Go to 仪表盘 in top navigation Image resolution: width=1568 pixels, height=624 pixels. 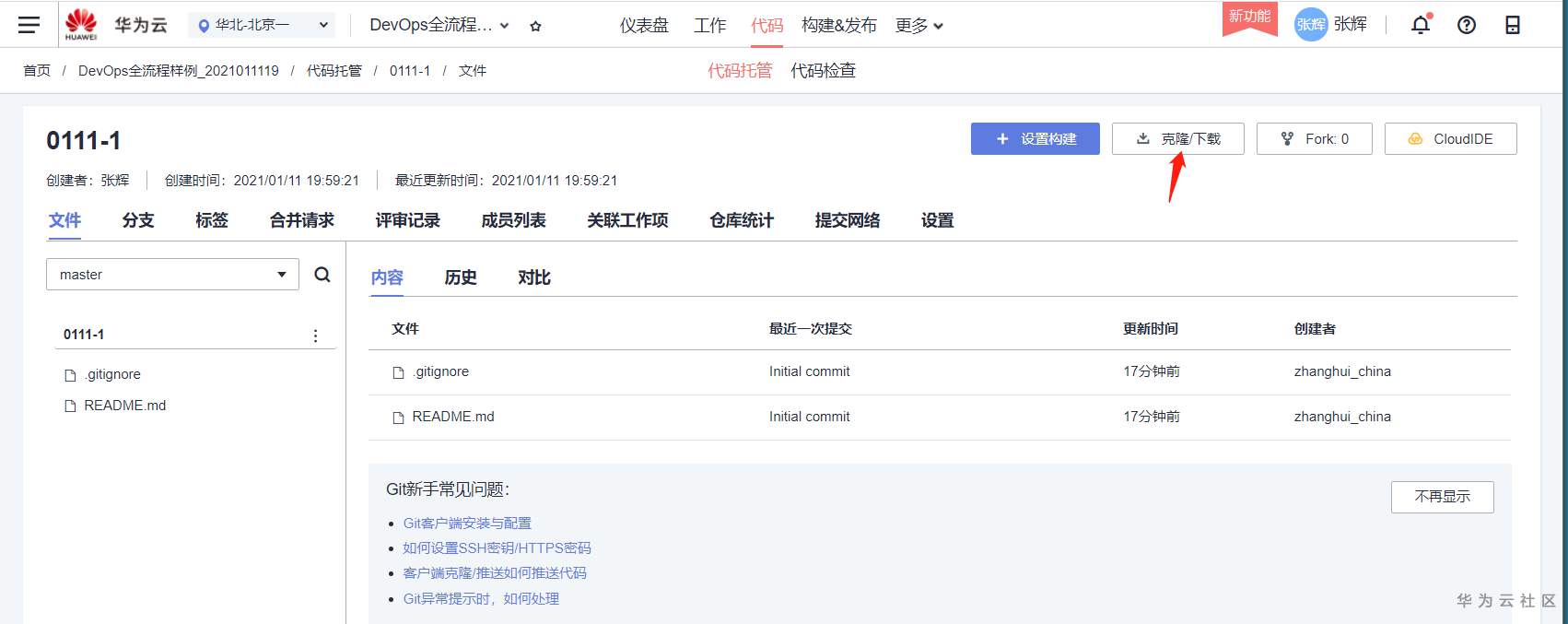click(x=644, y=26)
